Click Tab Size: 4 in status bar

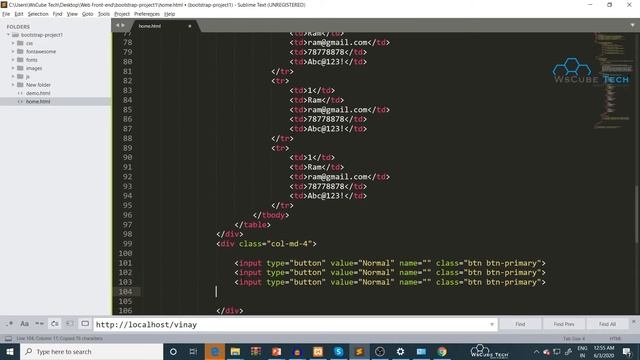click(x=574, y=338)
